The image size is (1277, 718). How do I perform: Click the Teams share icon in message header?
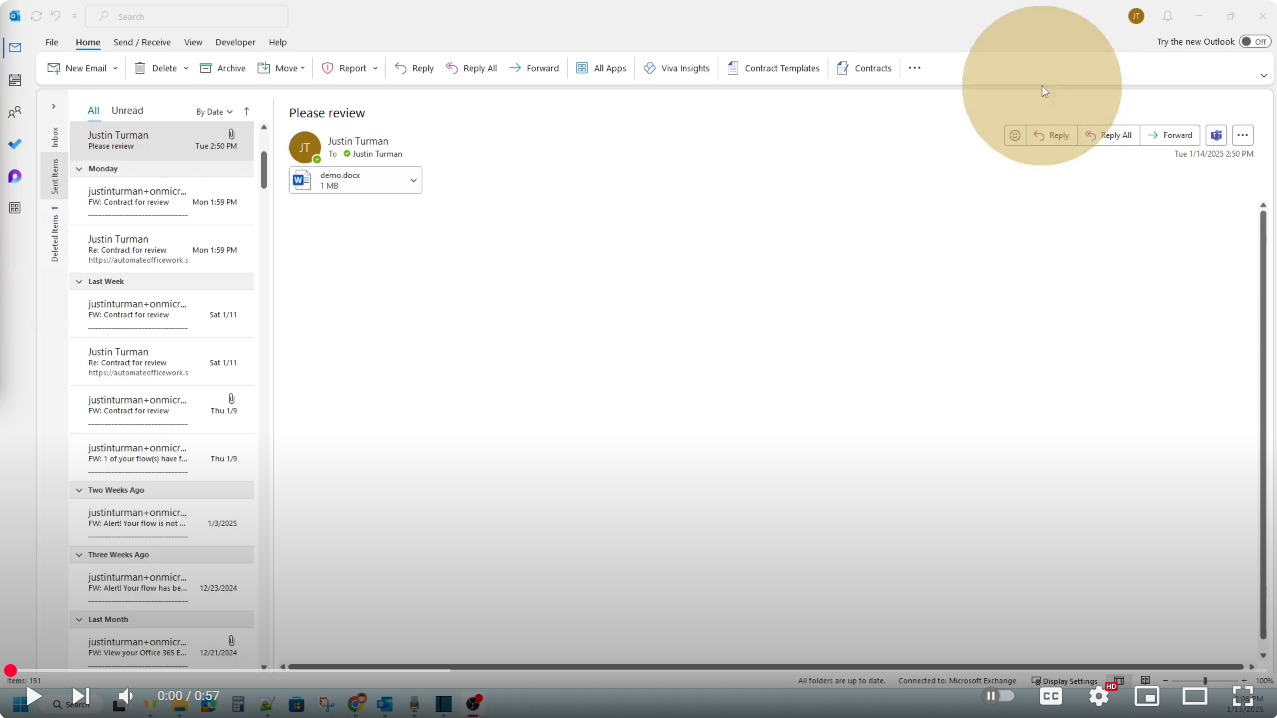(x=1216, y=135)
